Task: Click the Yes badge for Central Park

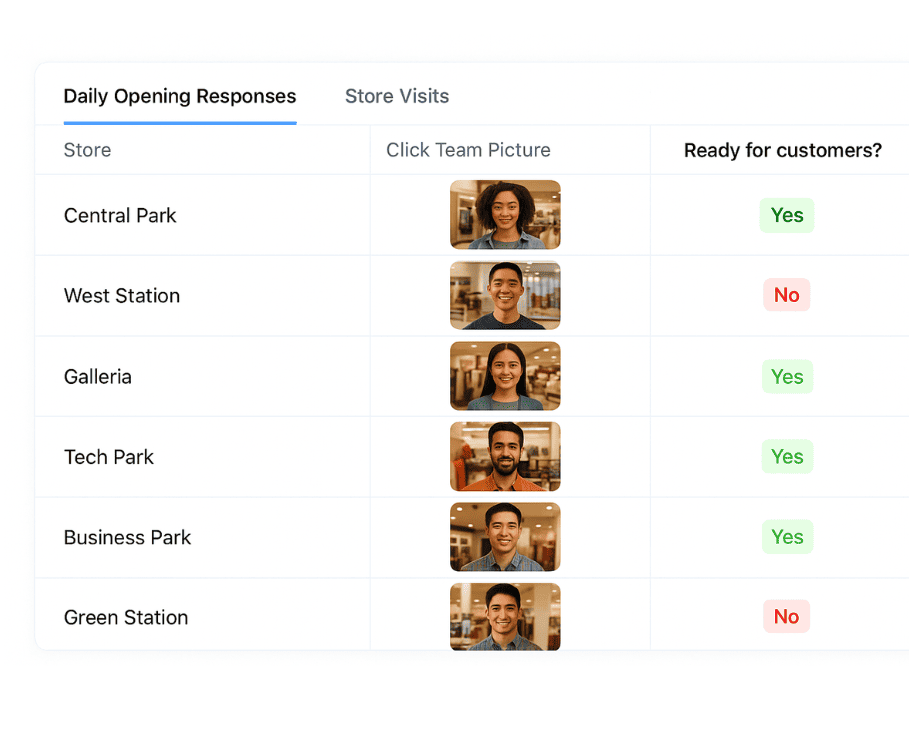Action: coord(787,215)
